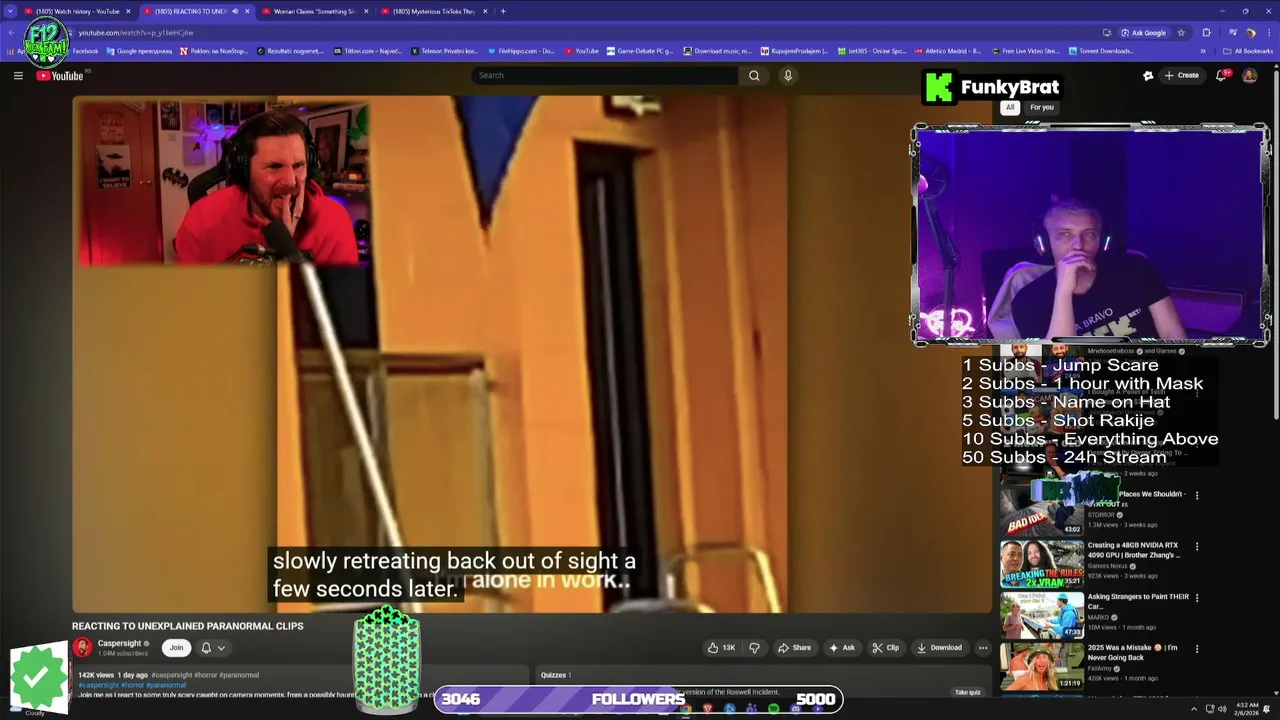Click into the YouTube search field

click(x=605, y=75)
